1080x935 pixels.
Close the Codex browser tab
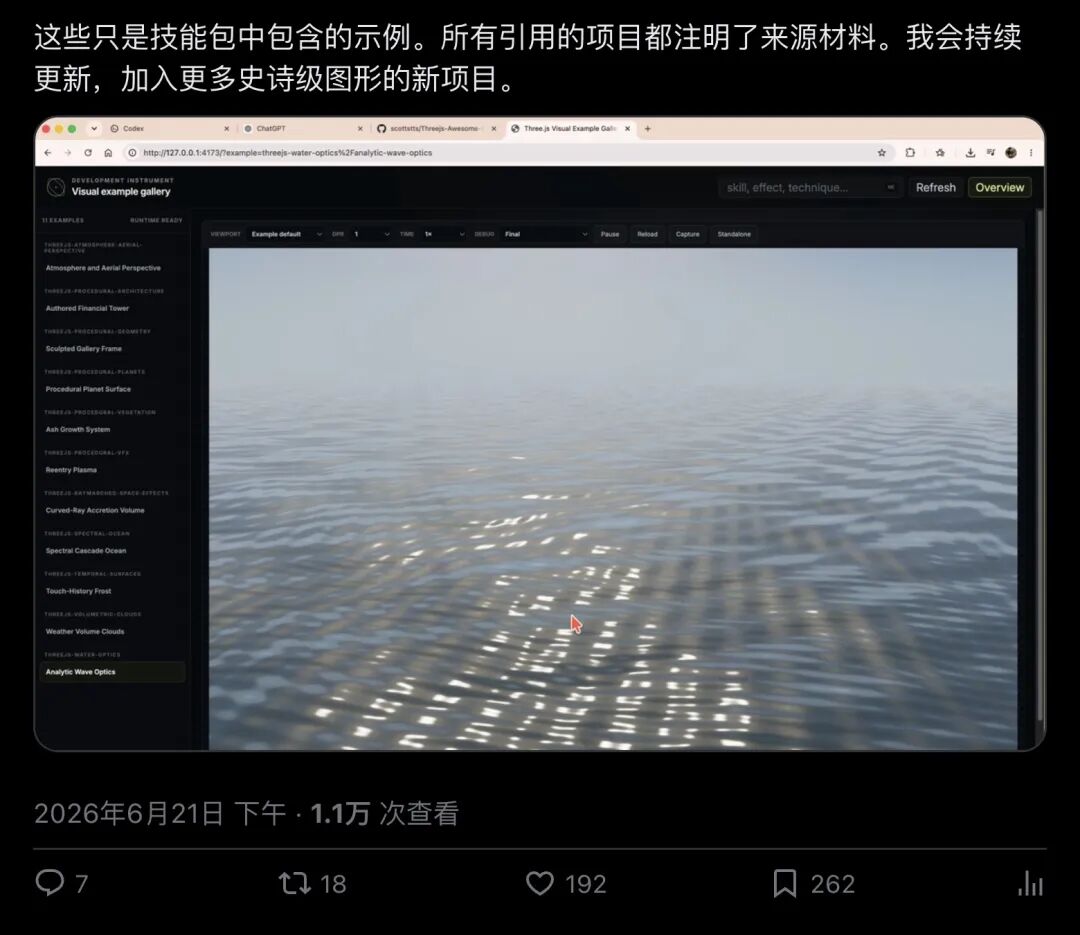coord(227,129)
